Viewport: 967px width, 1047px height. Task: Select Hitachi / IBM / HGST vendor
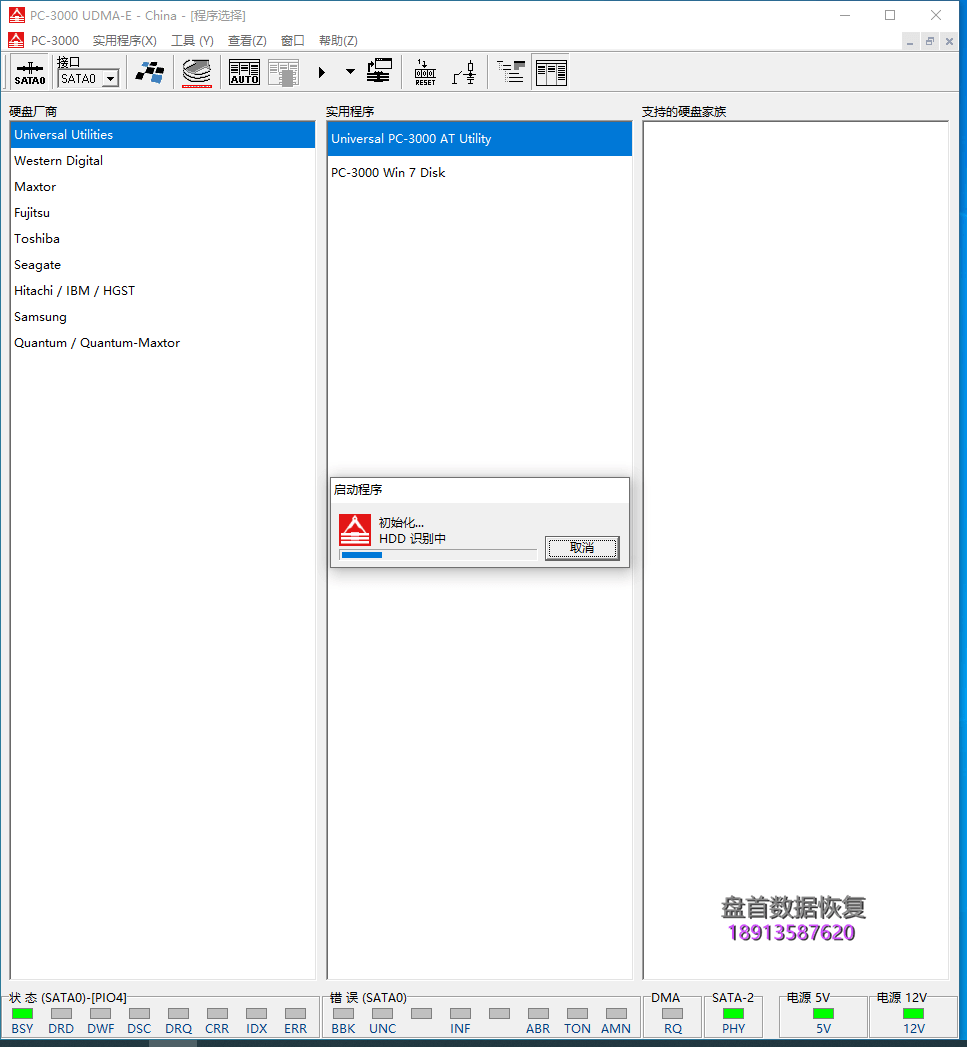tap(162, 291)
